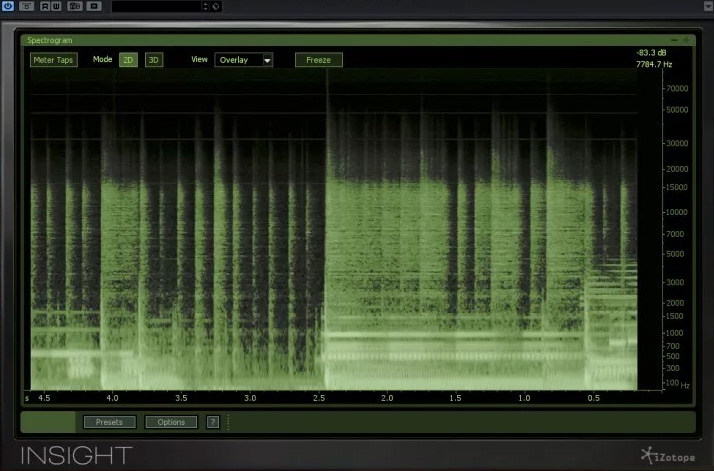This screenshot has width=714, height=471.
Task: Click the 50000 frequency axis label
Action: click(x=677, y=110)
